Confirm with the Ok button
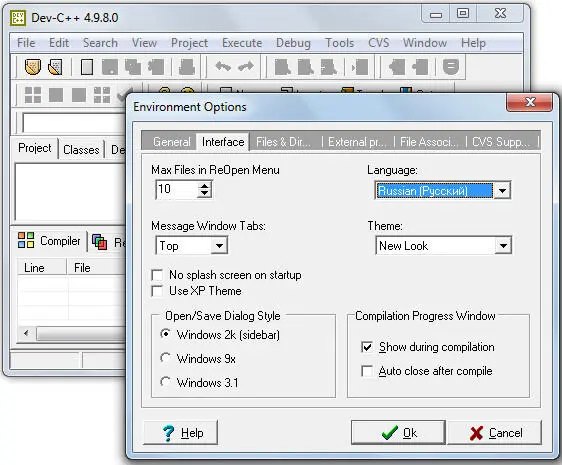562x465 pixels. pyautogui.click(x=398, y=433)
